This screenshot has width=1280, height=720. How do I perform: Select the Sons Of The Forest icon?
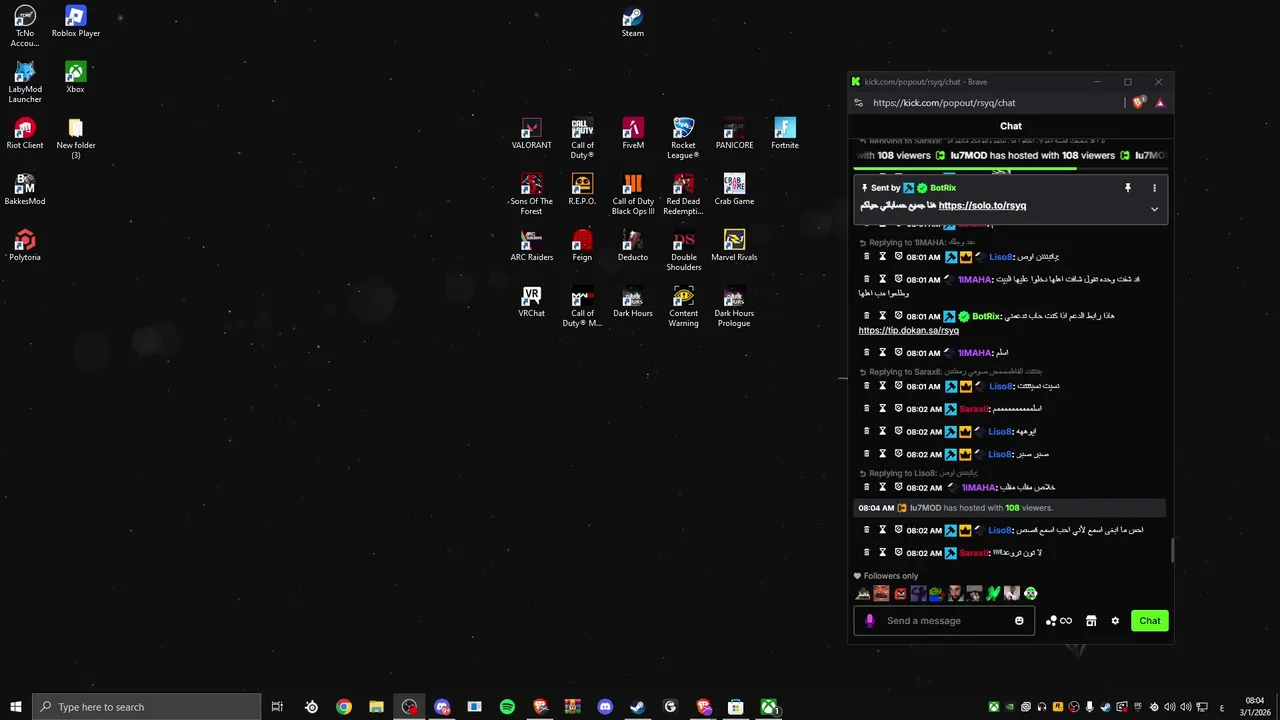click(x=531, y=194)
